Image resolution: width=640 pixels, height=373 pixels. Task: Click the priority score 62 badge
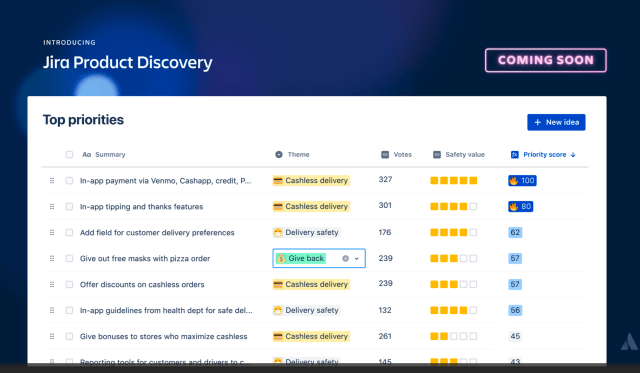515,233
